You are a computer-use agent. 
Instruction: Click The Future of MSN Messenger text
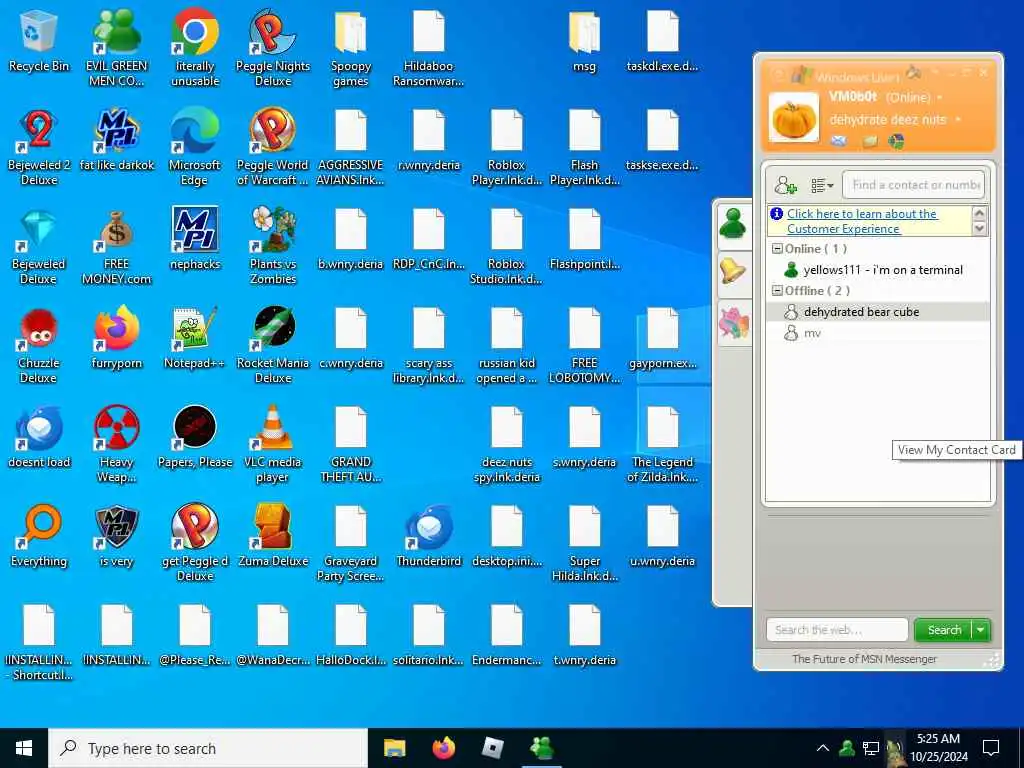[864, 659]
